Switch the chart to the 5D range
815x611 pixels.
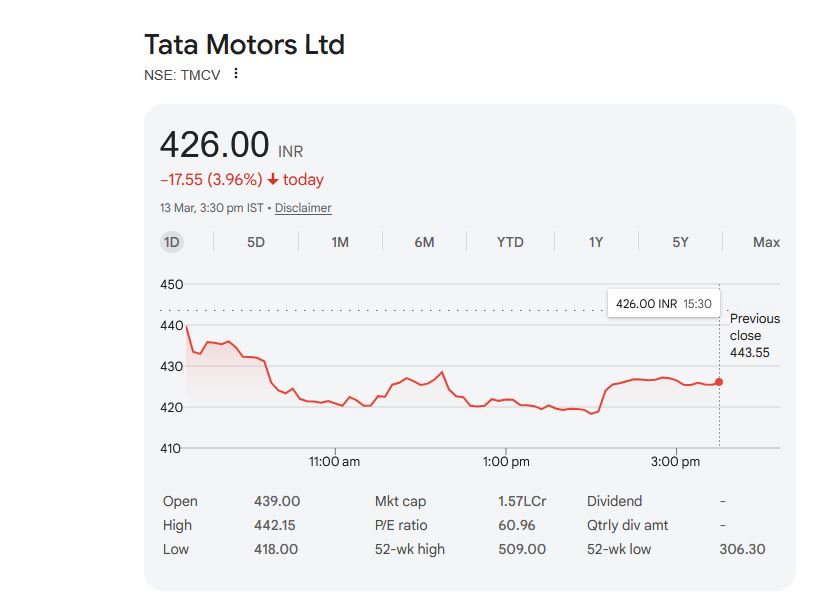tap(256, 242)
